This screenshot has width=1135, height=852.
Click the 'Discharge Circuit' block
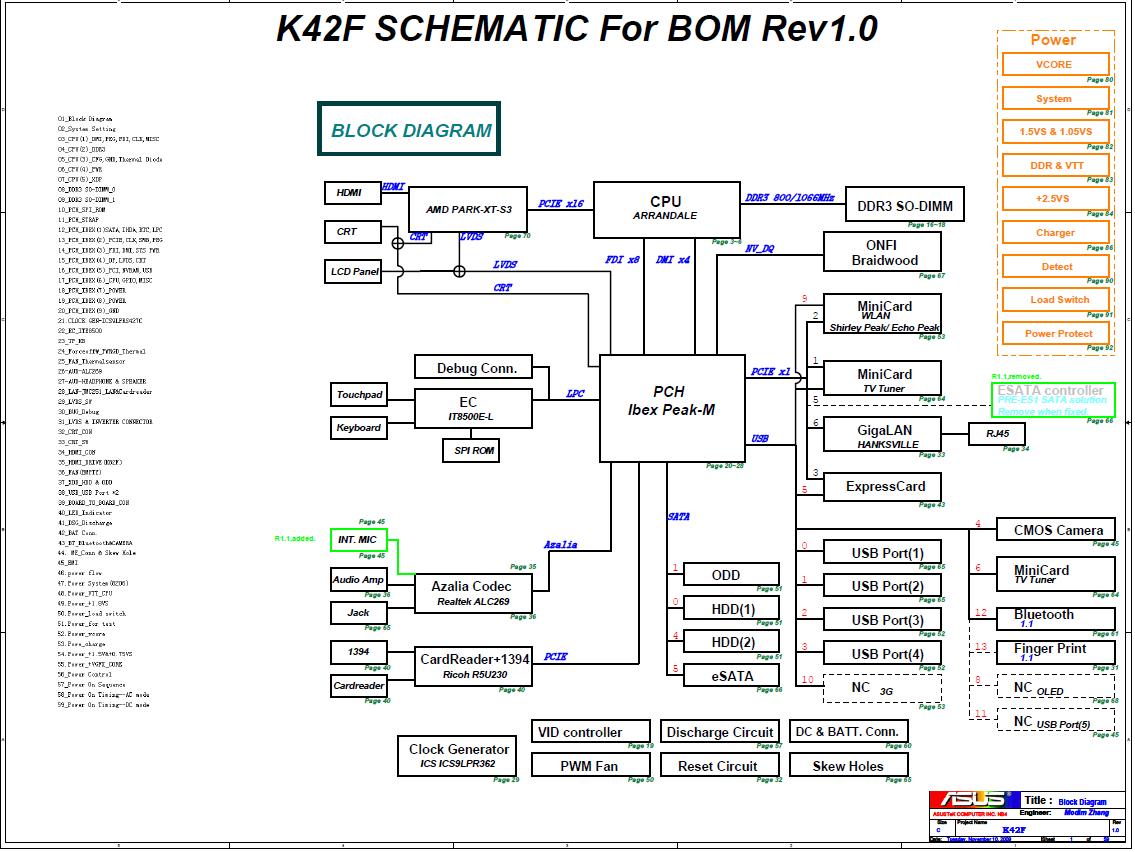[720, 732]
